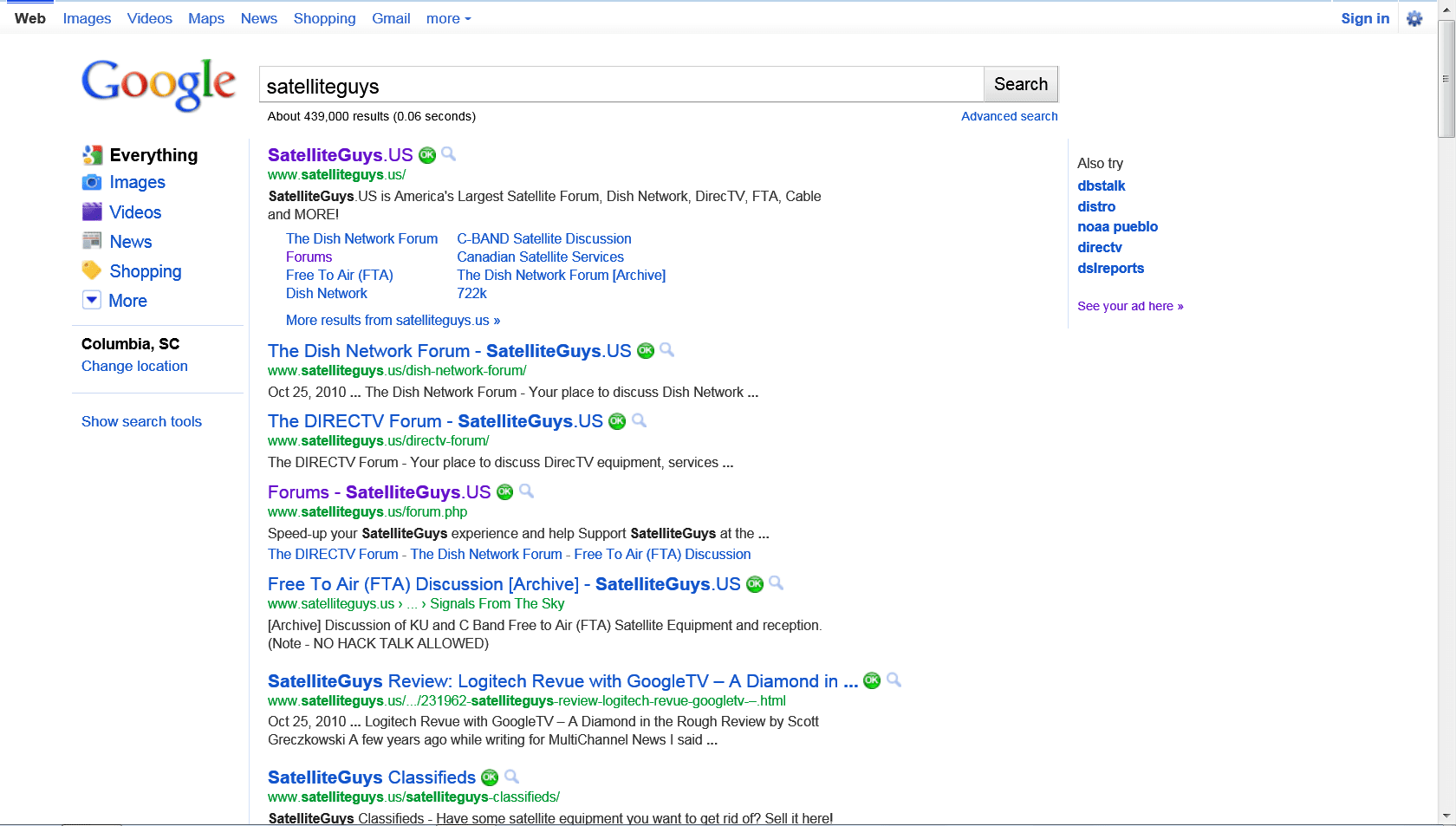The width and height of the screenshot is (1456, 826).
Task: Click the News newspaper icon in sidebar
Action: [92, 241]
